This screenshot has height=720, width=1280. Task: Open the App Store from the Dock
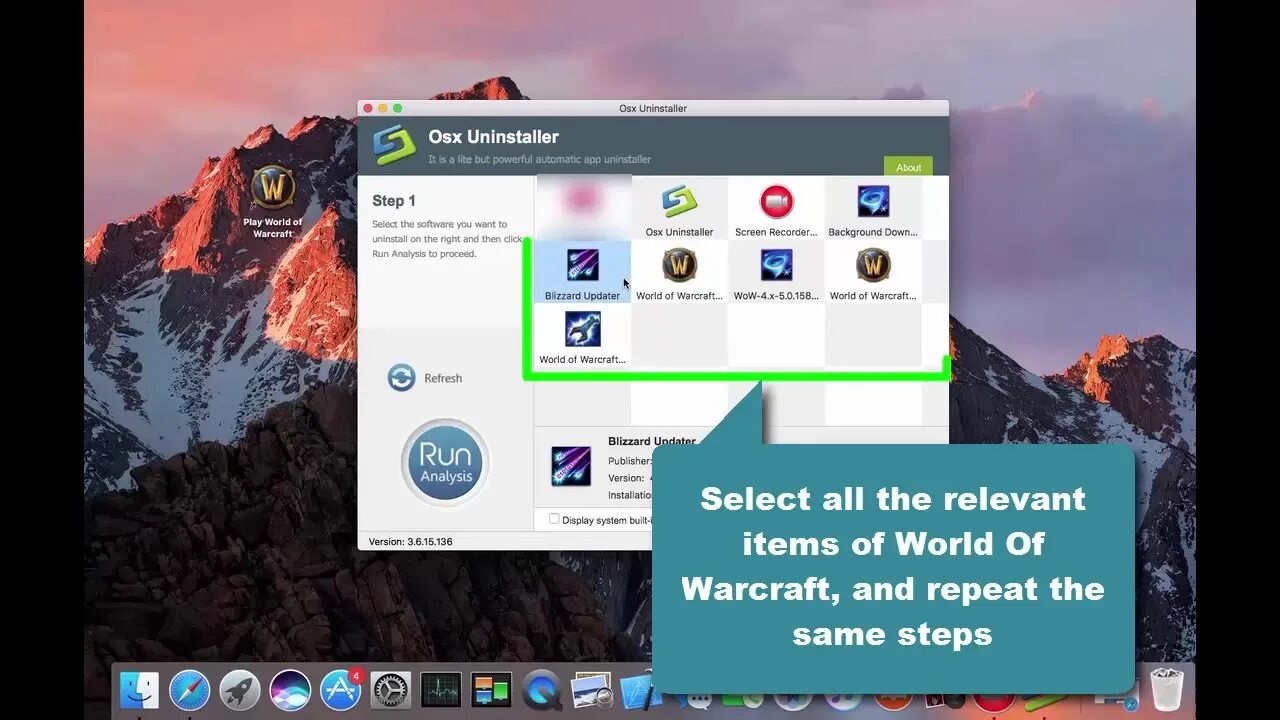click(x=340, y=690)
